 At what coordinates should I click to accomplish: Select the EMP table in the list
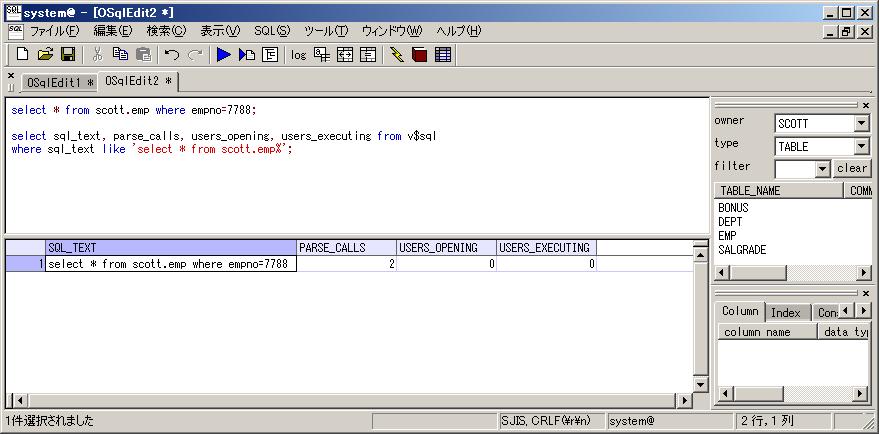728,236
